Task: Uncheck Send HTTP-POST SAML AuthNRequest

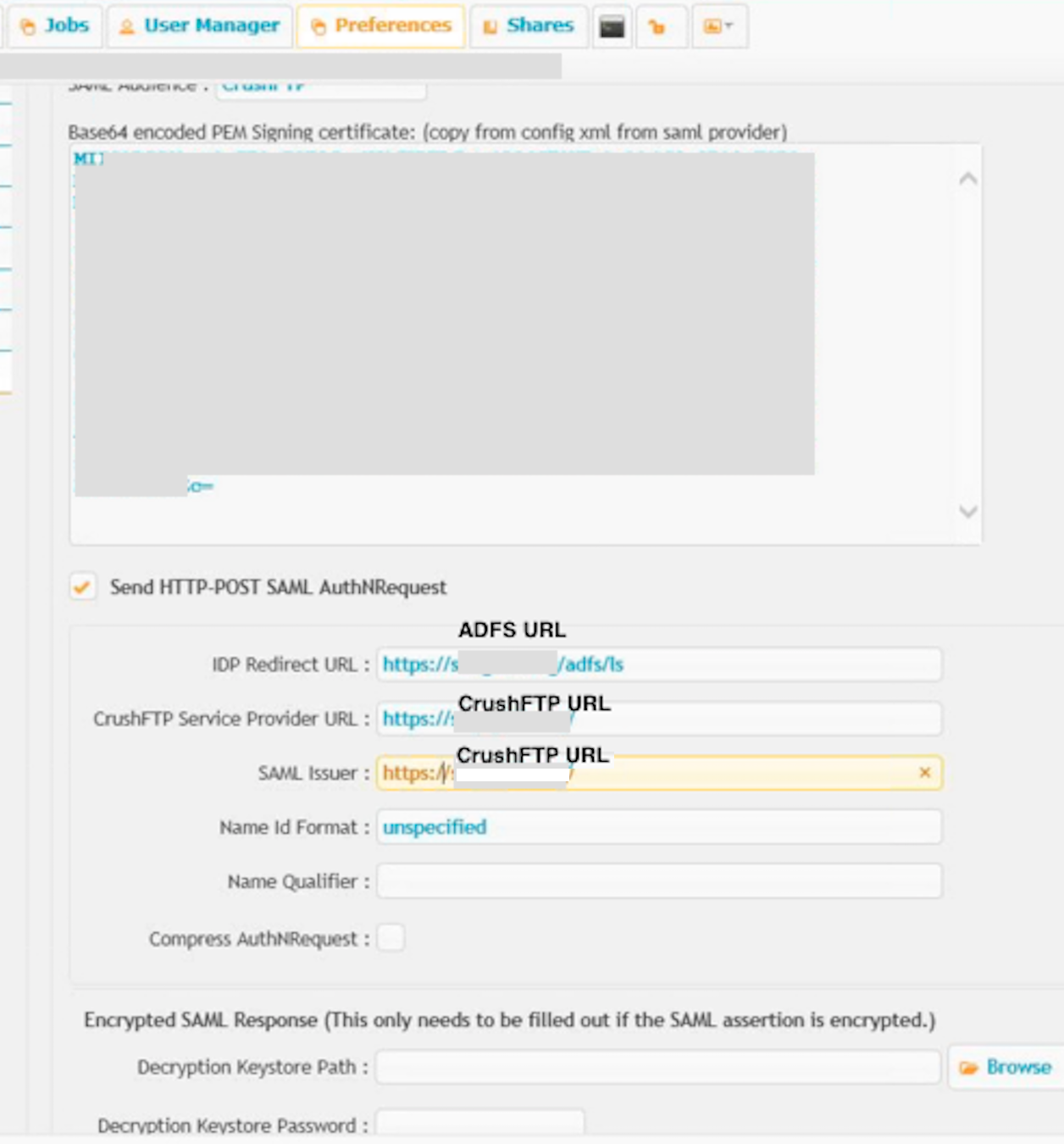Action: (82, 586)
